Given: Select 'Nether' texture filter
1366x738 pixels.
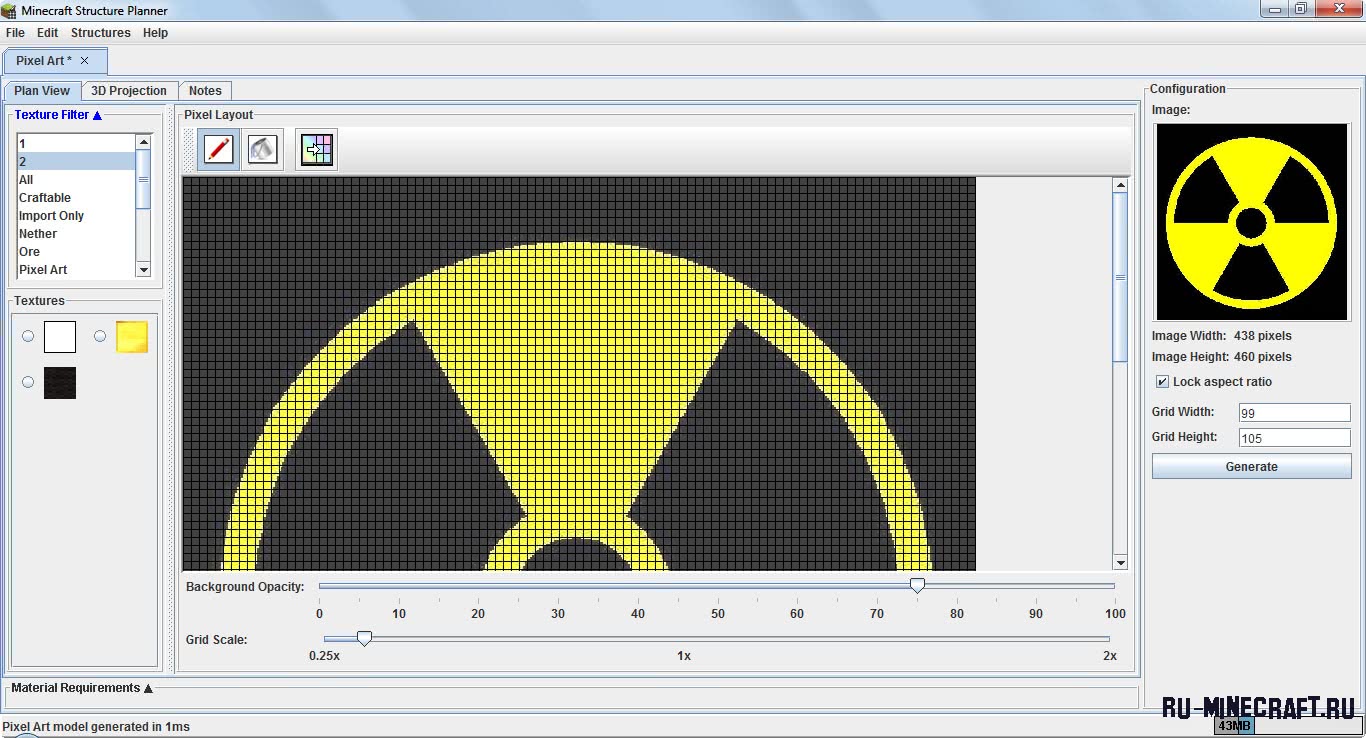Looking at the screenshot, I should [x=76, y=234].
